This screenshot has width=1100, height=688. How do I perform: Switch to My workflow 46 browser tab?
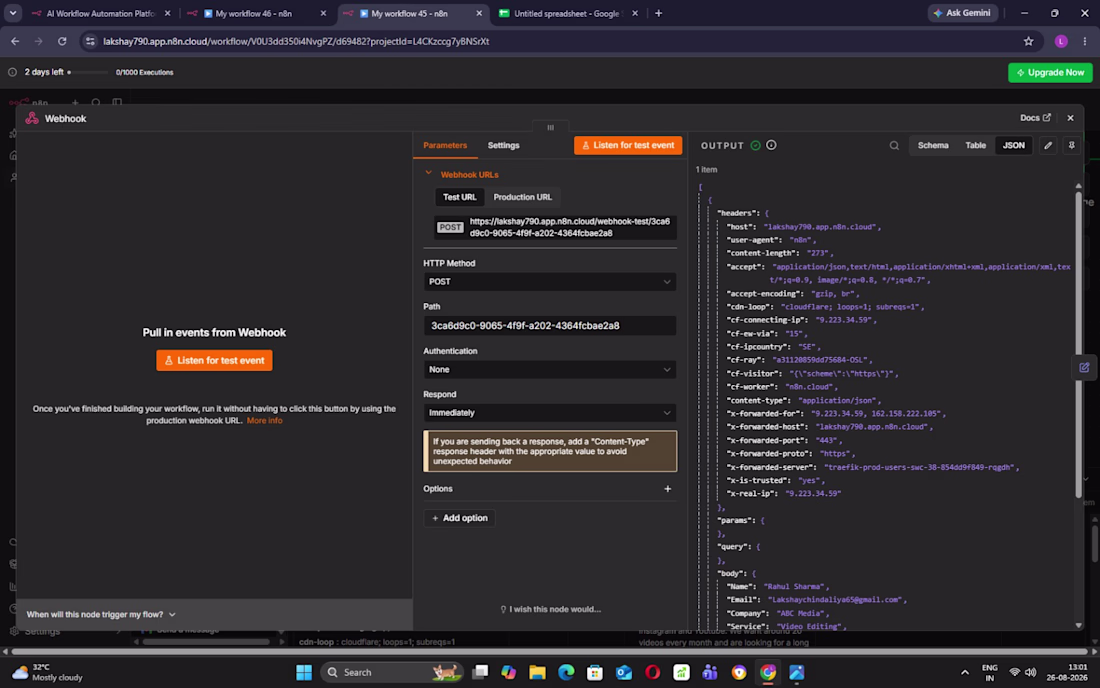click(253, 13)
